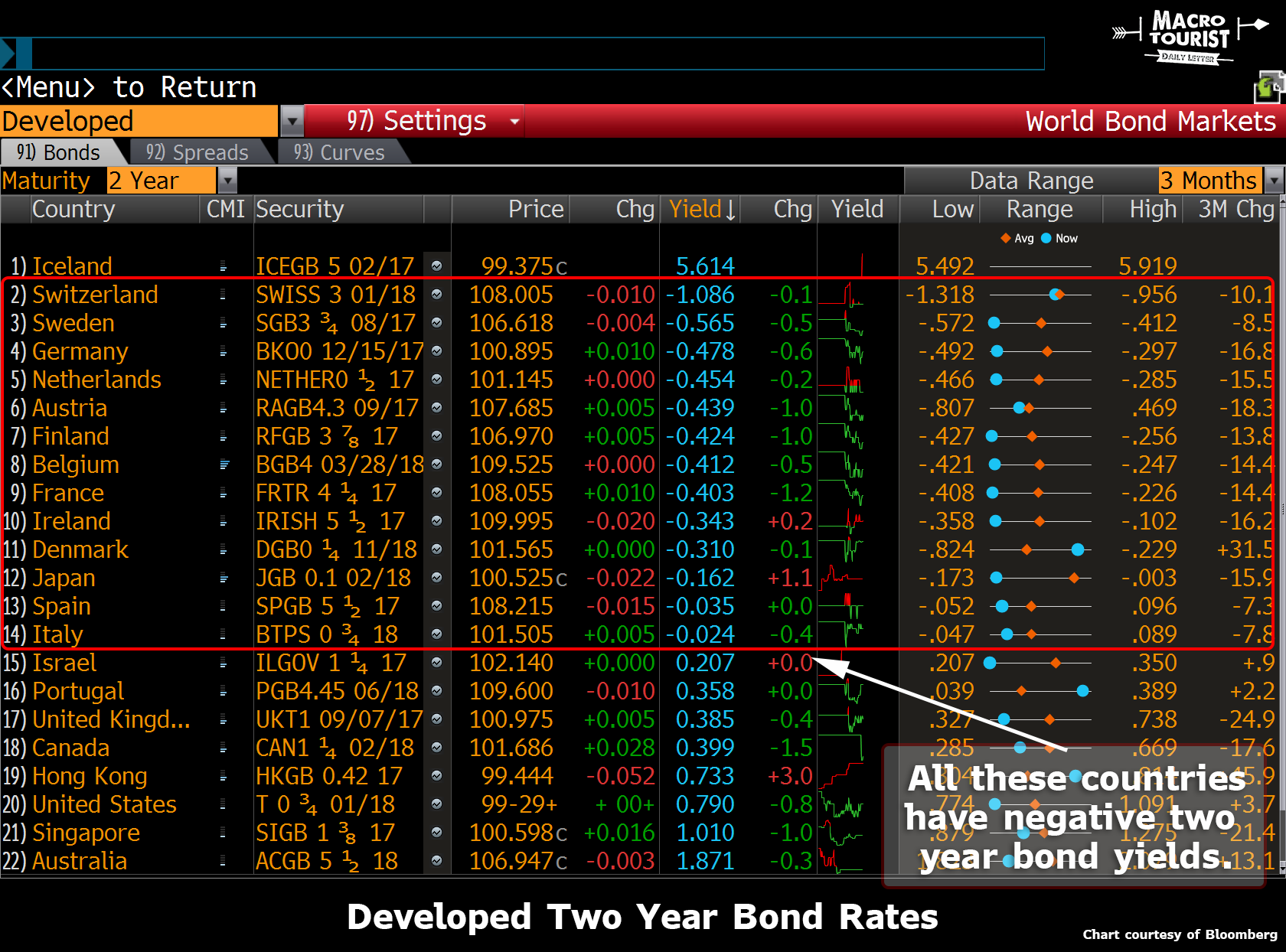Open the 2 Year maturity dropdown
This screenshot has width=1286, height=952.
click(x=227, y=181)
